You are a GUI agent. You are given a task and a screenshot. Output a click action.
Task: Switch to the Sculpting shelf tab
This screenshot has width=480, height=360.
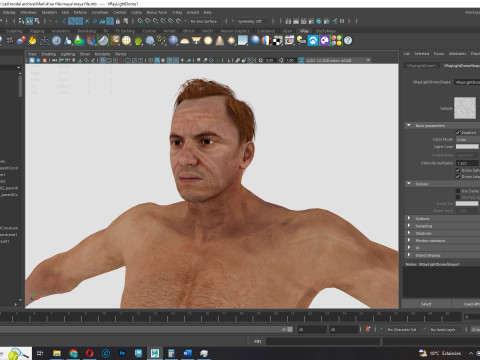14,31
